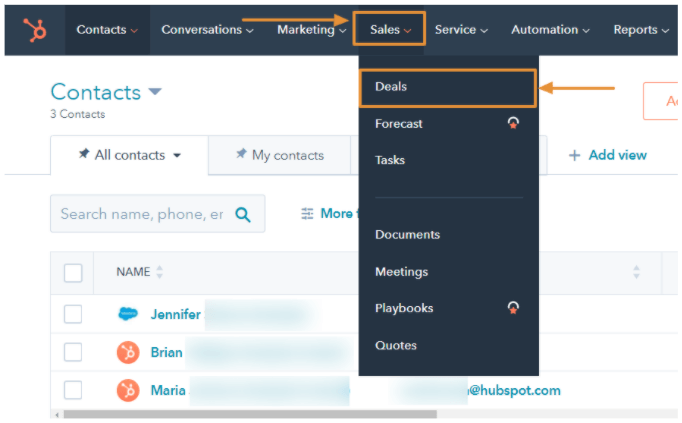682x423 pixels.
Task: Click the filter sliders icon
Action: click(x=307, y=214)
